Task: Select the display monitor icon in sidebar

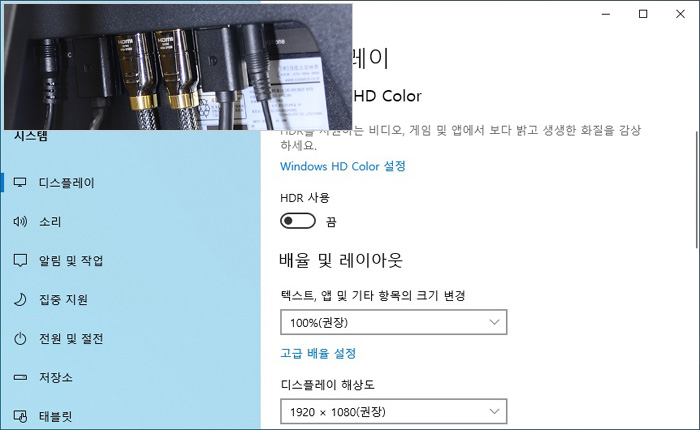Action: tap(20, 183)
